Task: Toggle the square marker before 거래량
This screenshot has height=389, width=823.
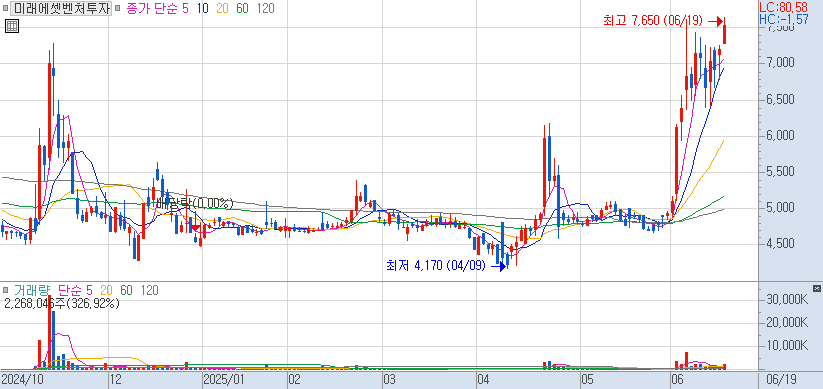Action: 5,290
